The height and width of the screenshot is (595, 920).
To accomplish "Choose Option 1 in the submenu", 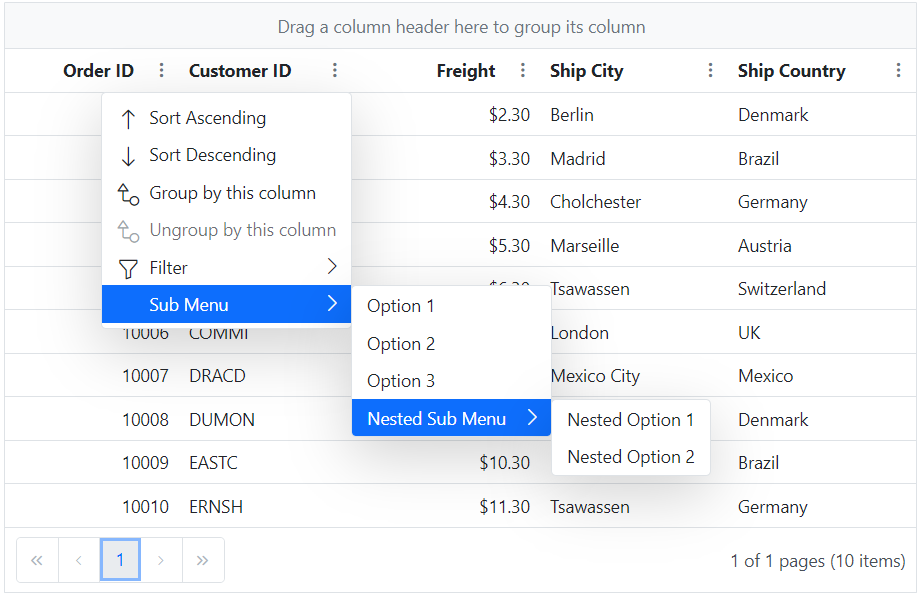I will (451, 306).
